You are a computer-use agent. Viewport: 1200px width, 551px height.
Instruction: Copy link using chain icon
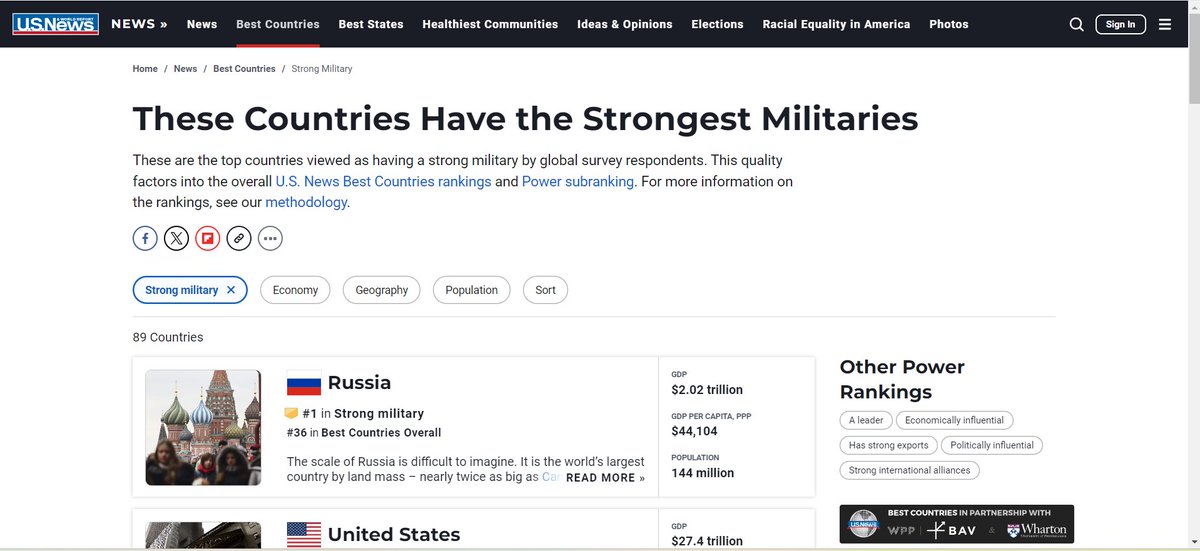238,238
